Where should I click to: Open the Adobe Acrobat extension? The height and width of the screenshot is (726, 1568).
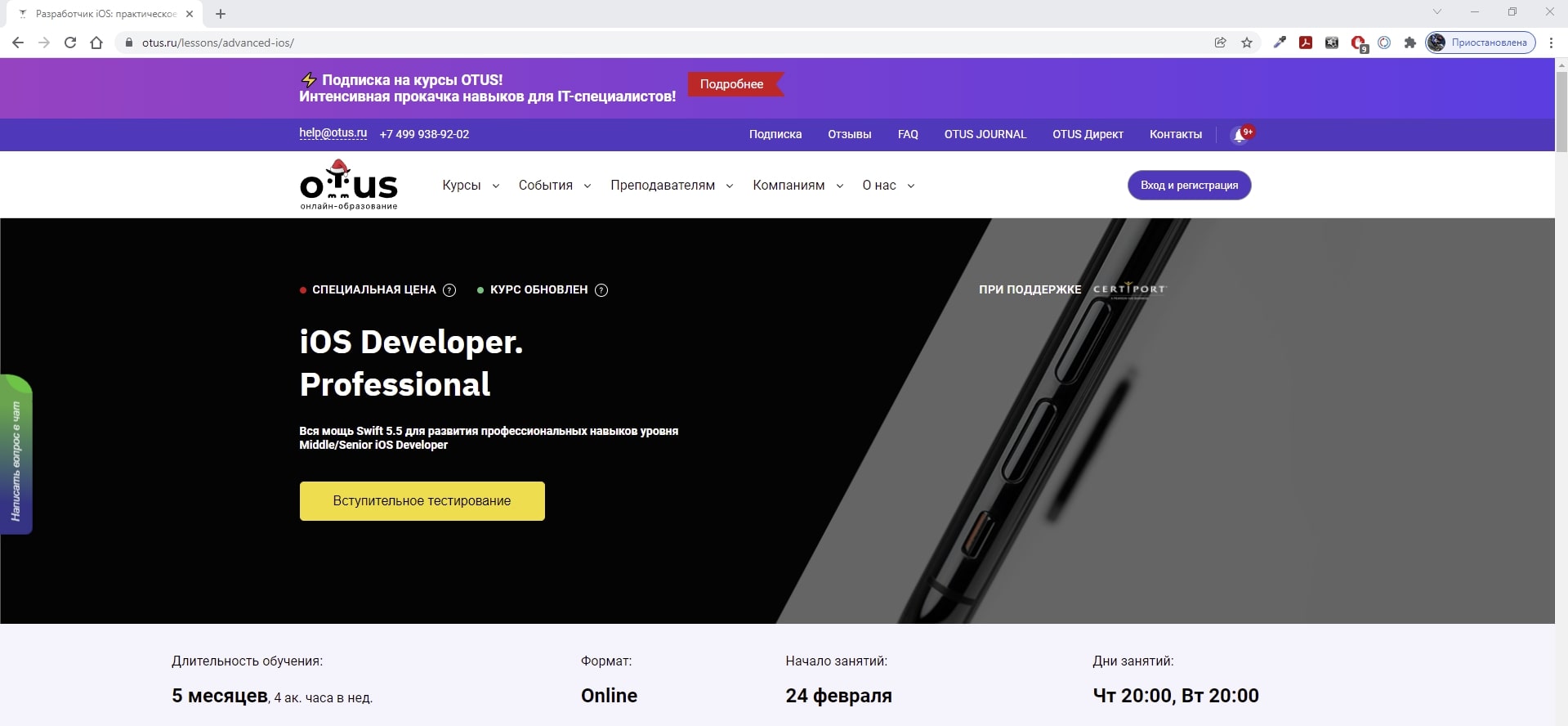(1306, 43)
